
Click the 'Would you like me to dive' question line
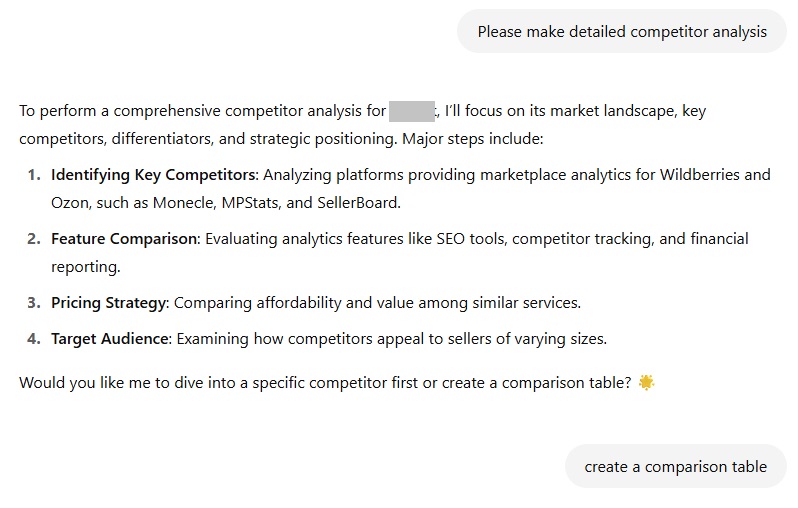click(x=325, y=383)
